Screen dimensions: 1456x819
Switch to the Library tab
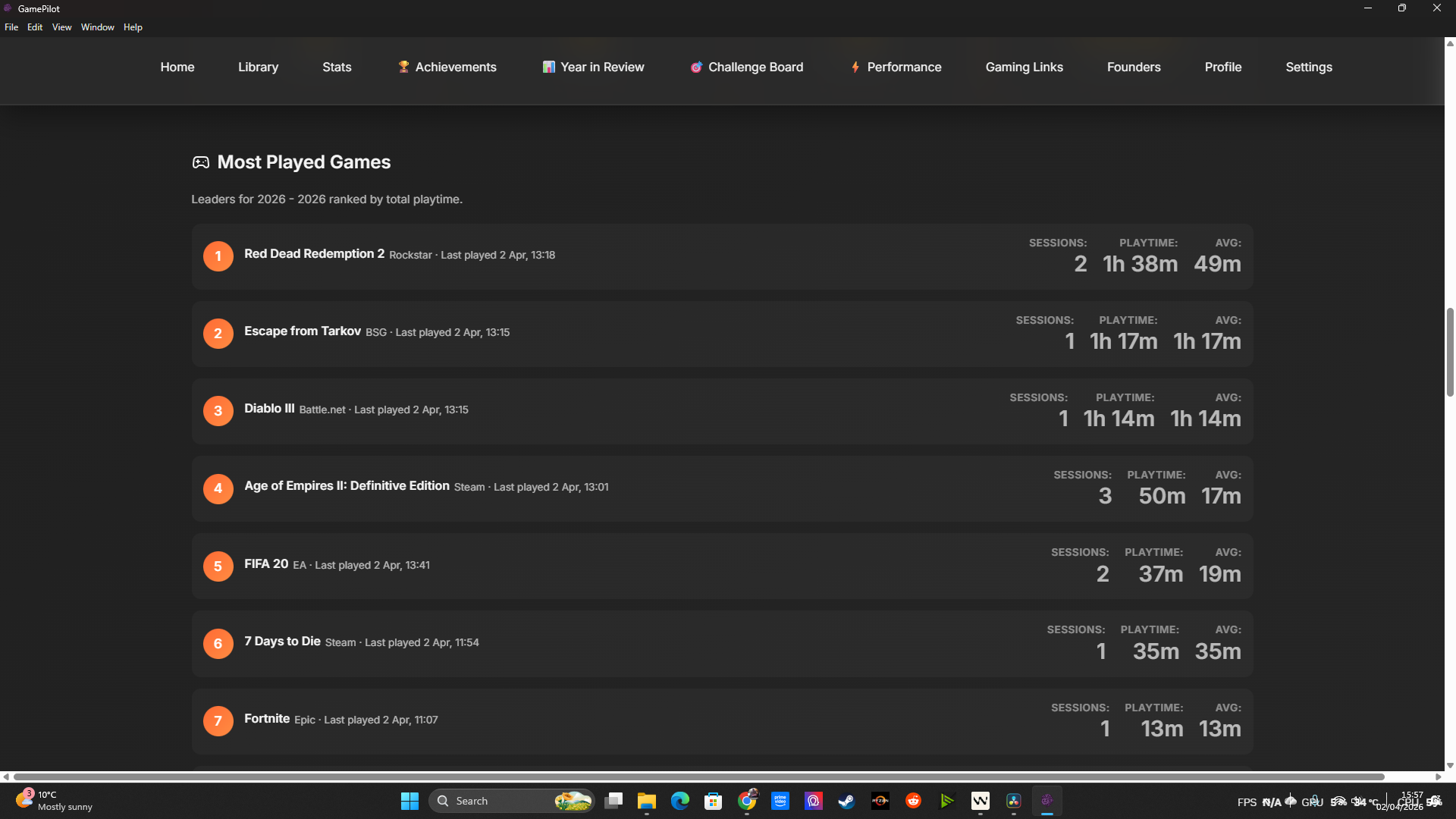[x=258, y=67]
